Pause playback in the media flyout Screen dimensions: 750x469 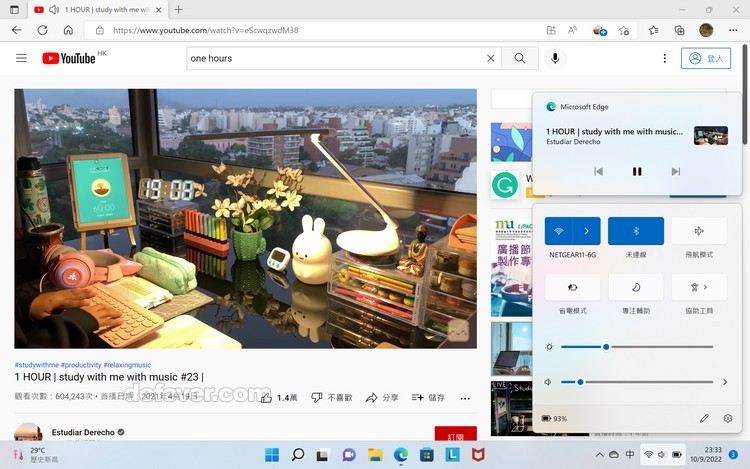(x=637, y=171)
